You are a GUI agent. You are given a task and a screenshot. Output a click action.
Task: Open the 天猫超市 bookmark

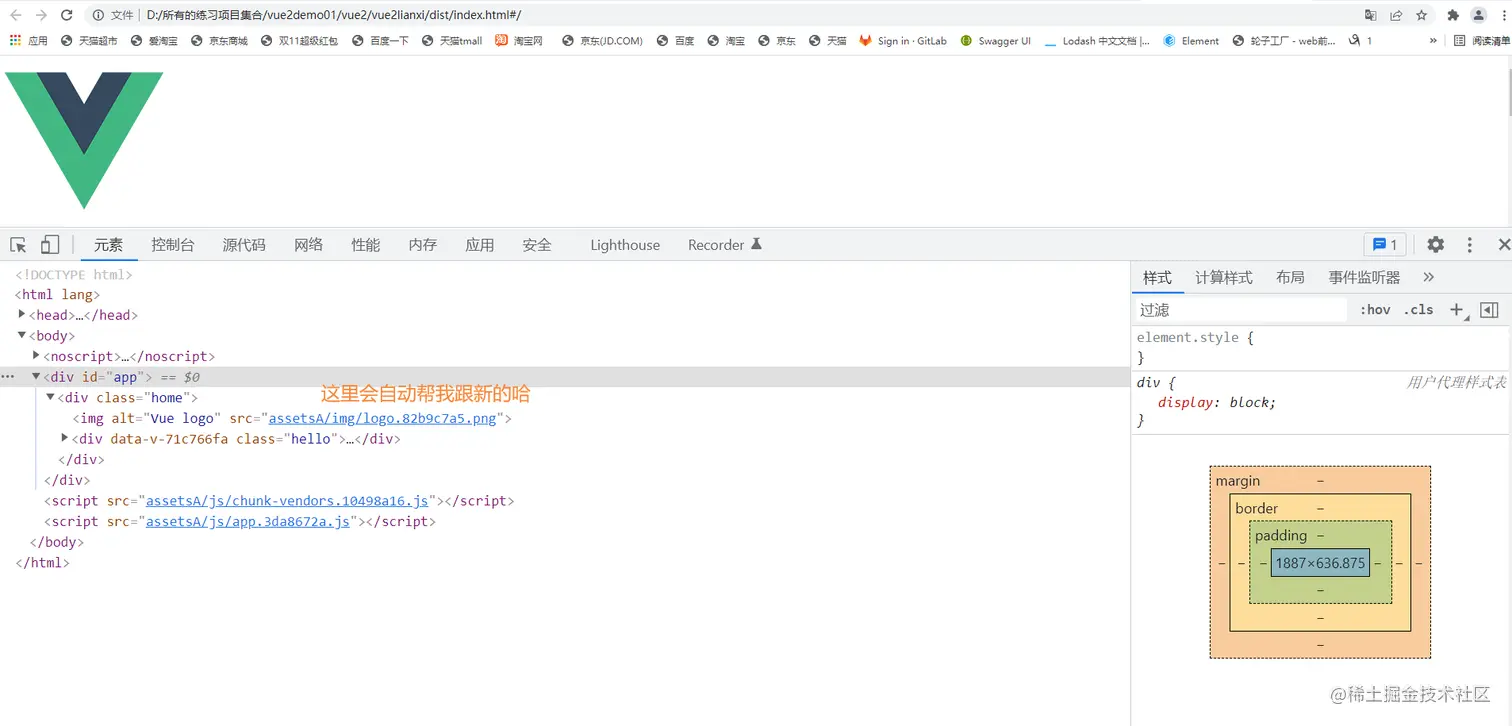click(x=89, y=41)
